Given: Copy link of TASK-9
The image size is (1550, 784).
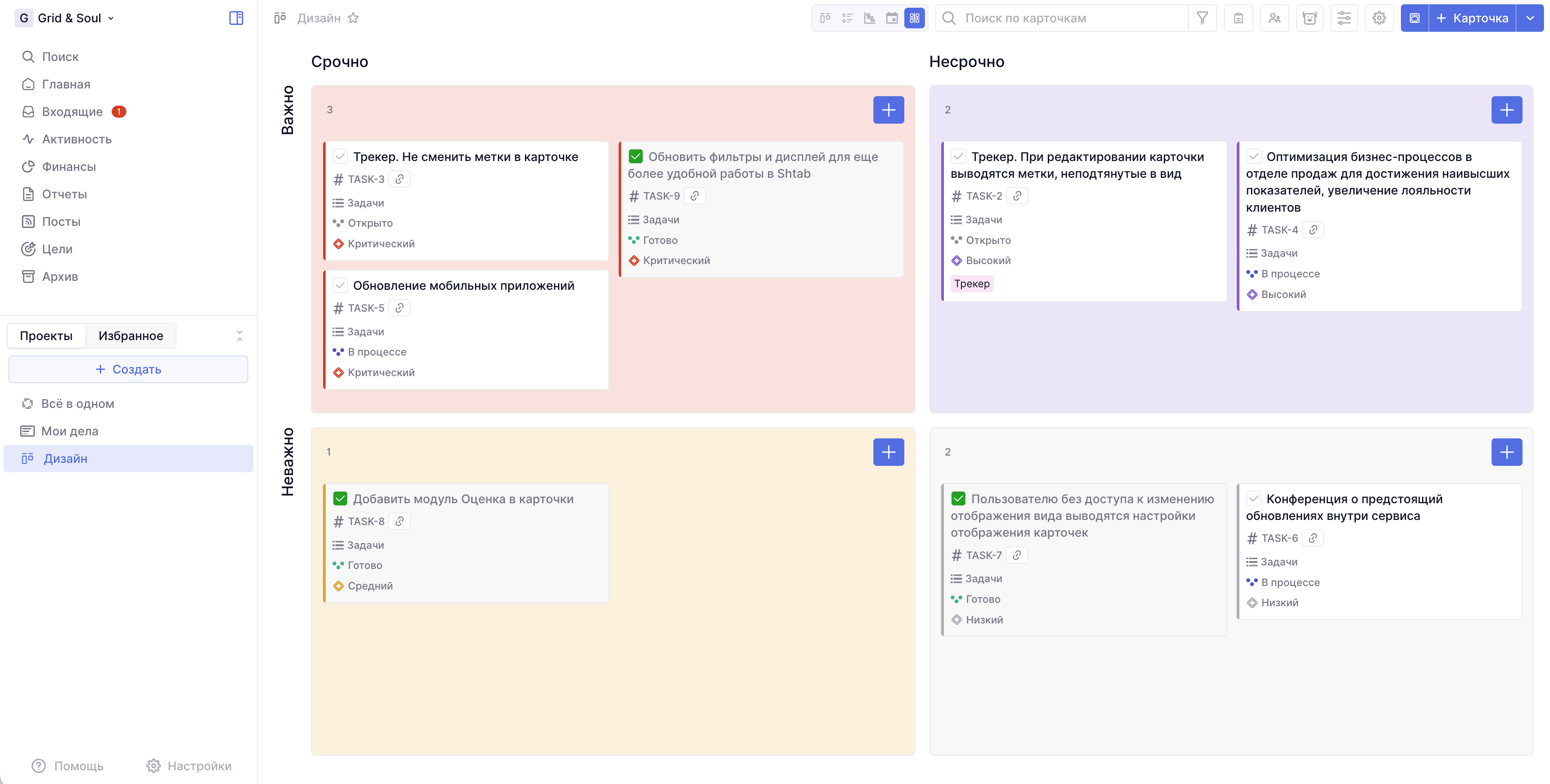Looking at the screenshot, I should (695, 196).
